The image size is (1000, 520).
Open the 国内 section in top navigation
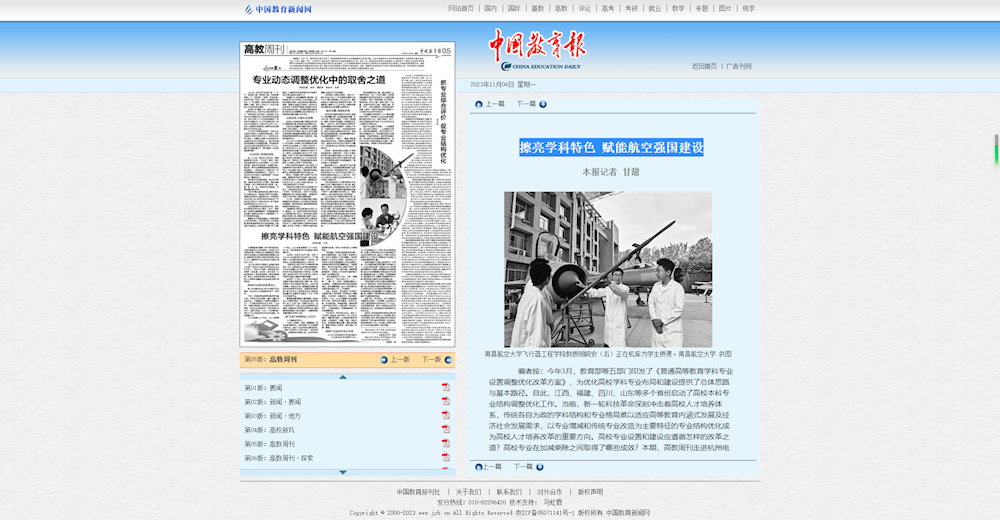point(490,9)
